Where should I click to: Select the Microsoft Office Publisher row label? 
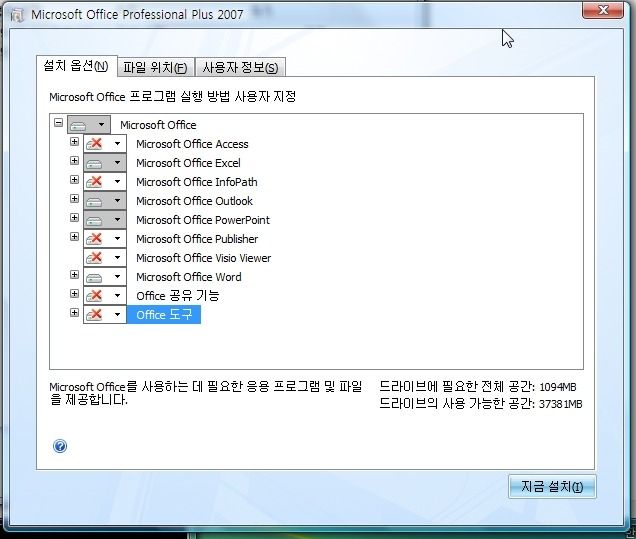197,239
